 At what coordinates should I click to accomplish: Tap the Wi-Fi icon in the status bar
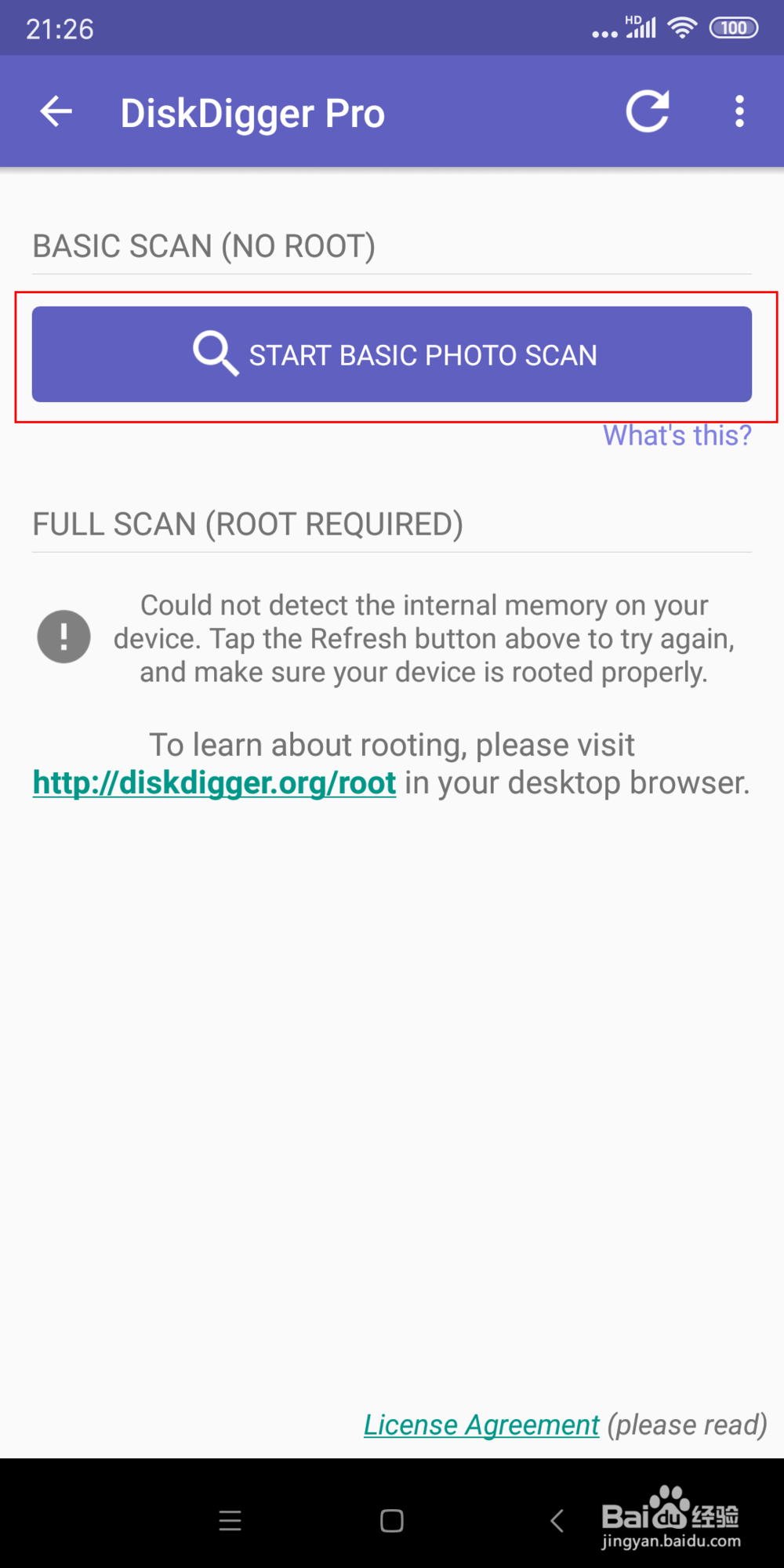[682, 28]
